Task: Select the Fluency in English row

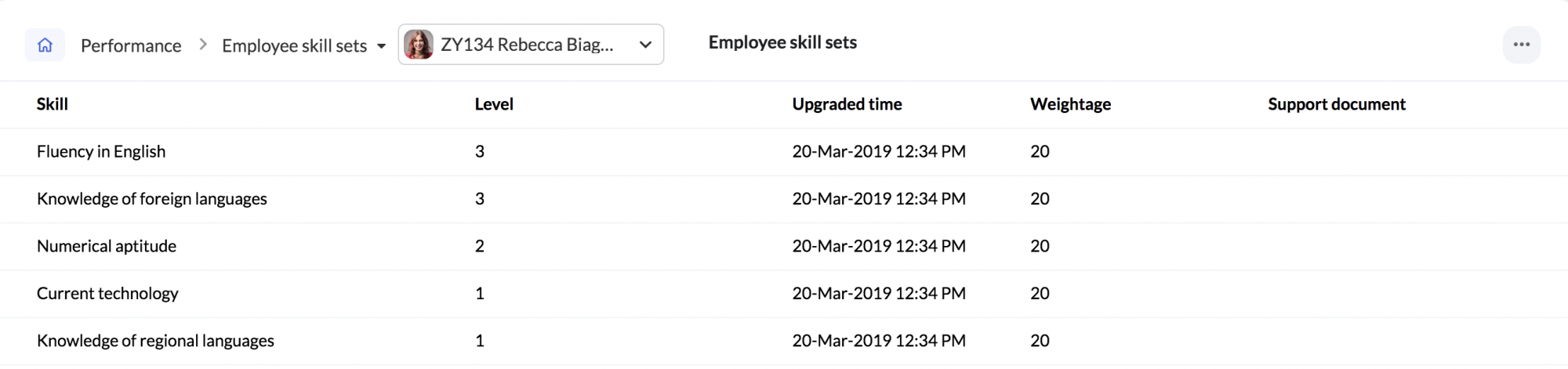Action: click(784, 152)
